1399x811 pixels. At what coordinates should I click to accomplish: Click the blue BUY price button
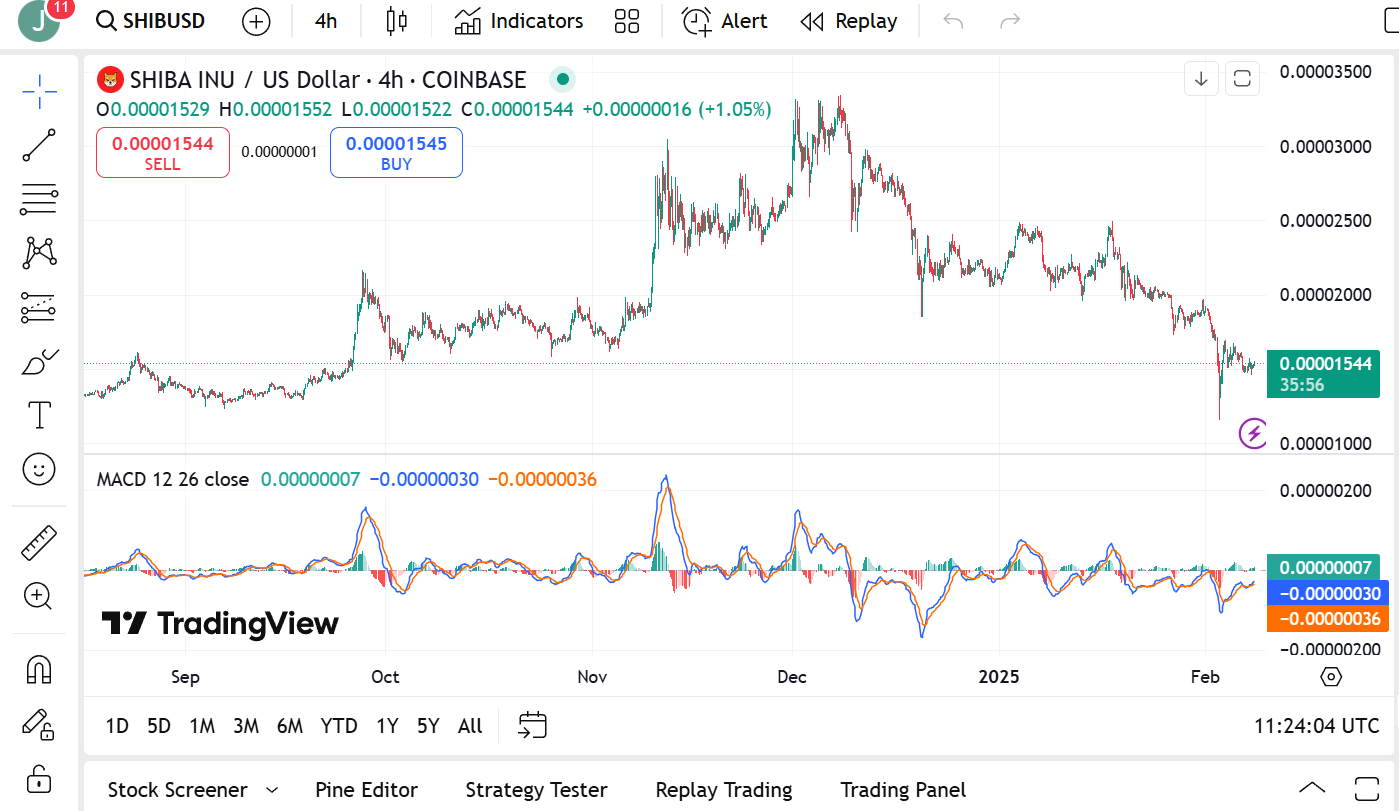pos(396,153)
